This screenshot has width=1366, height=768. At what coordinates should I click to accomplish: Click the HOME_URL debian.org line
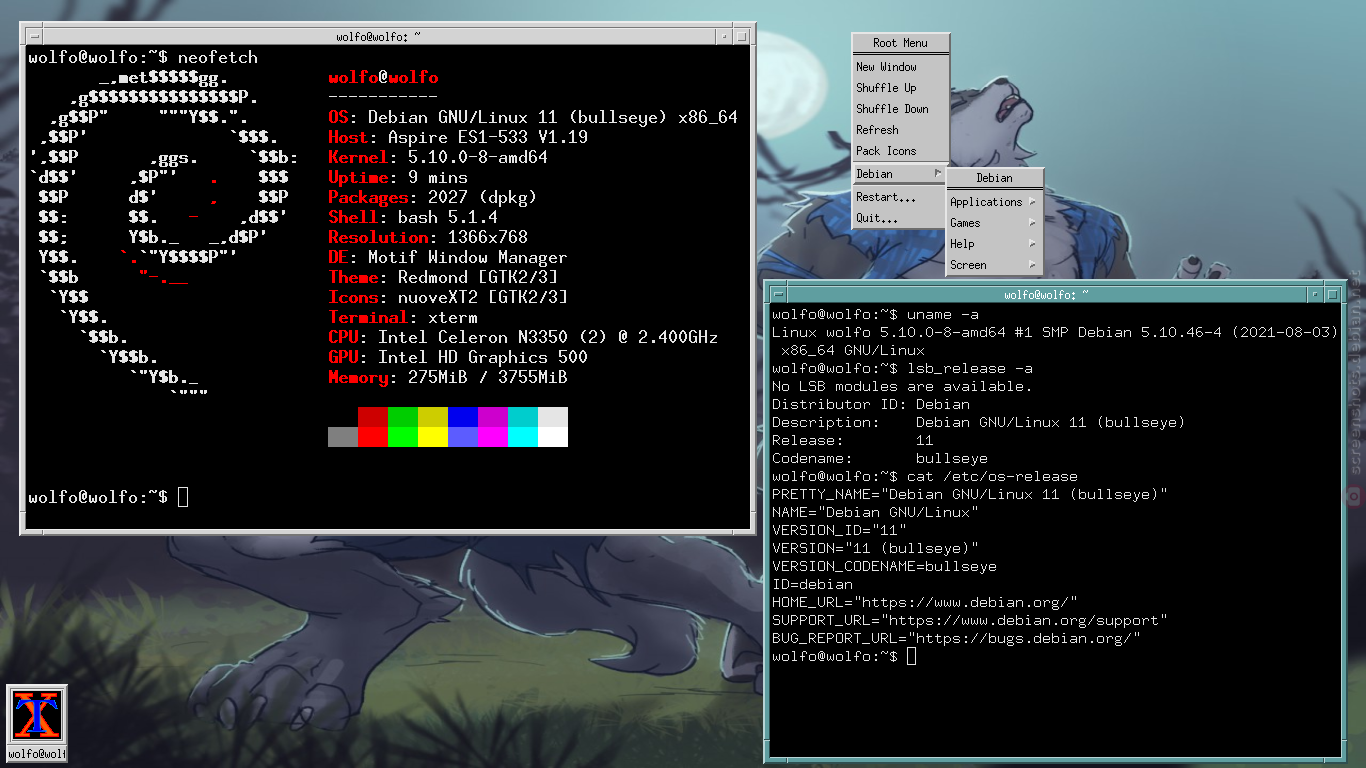(925, 602)
